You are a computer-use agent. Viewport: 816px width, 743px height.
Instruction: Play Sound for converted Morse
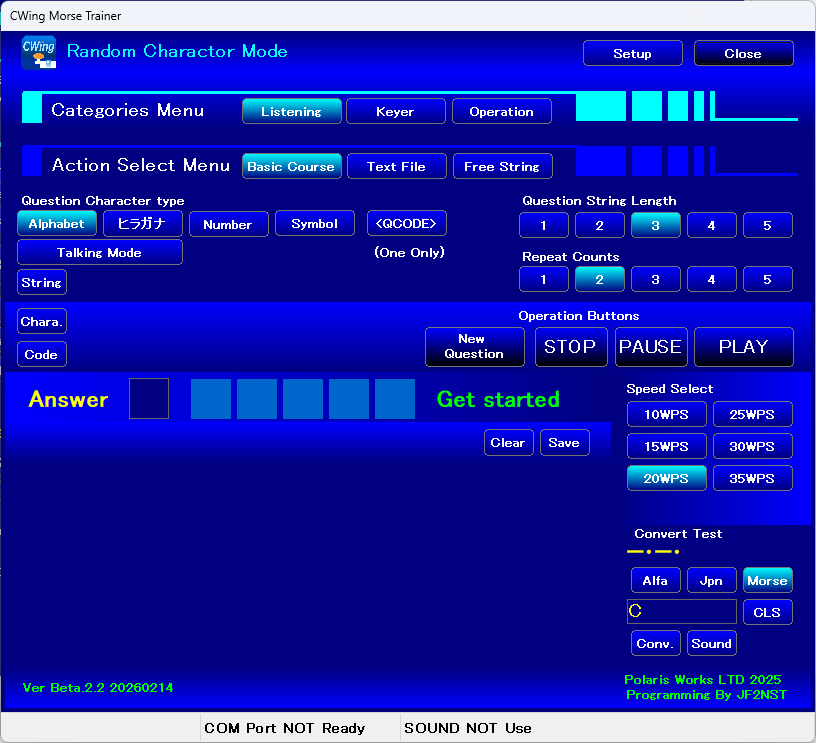click(x=711, y=644)
